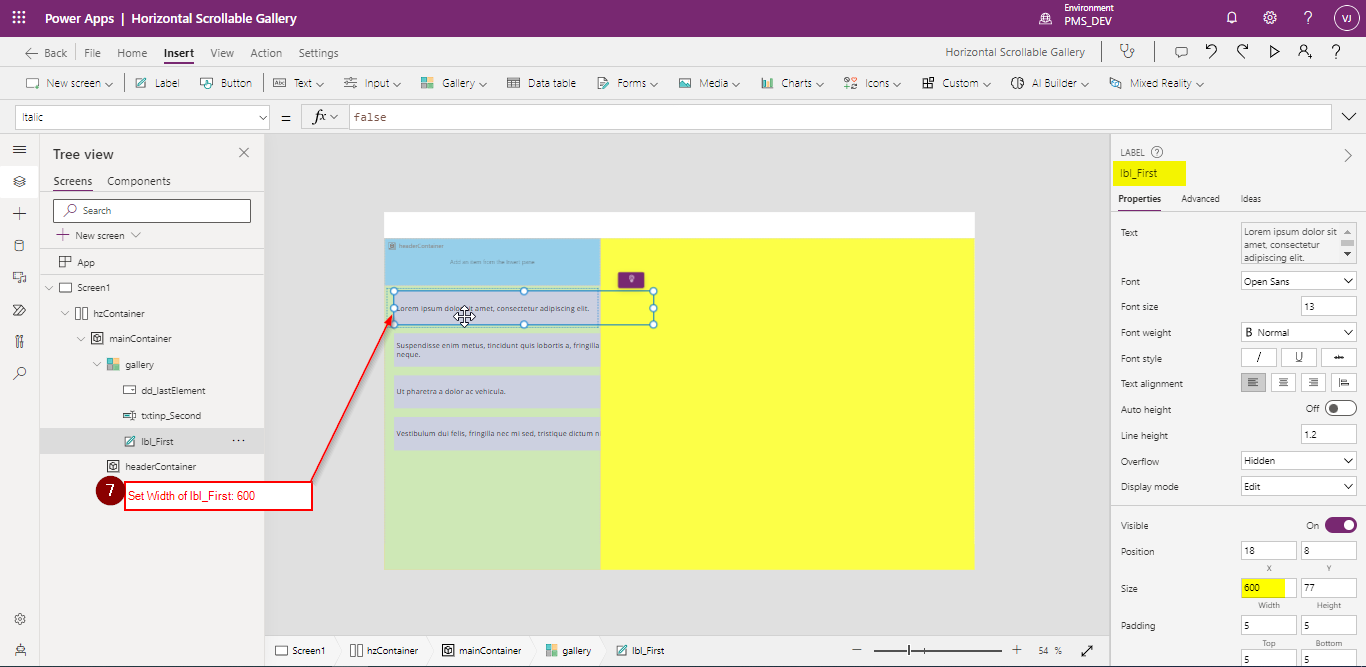Click the Environment globe icon
This screenshot has width=1366, height=667.
coord(1046,18)
